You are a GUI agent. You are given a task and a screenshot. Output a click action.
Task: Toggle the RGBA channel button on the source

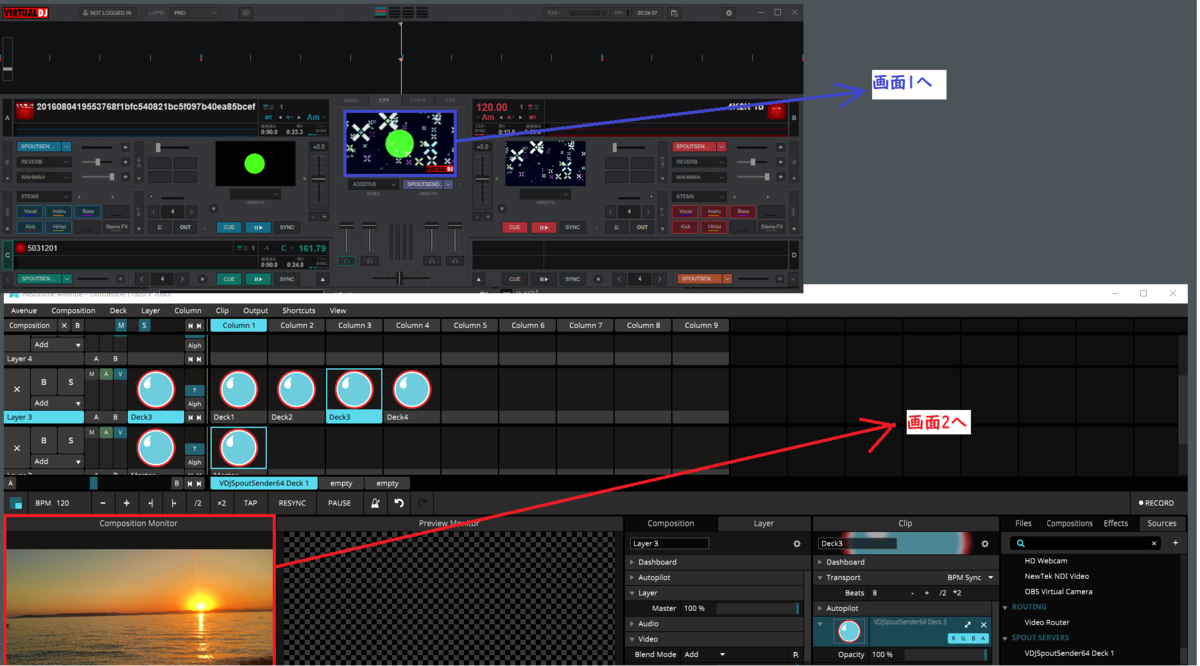[968, 638]
